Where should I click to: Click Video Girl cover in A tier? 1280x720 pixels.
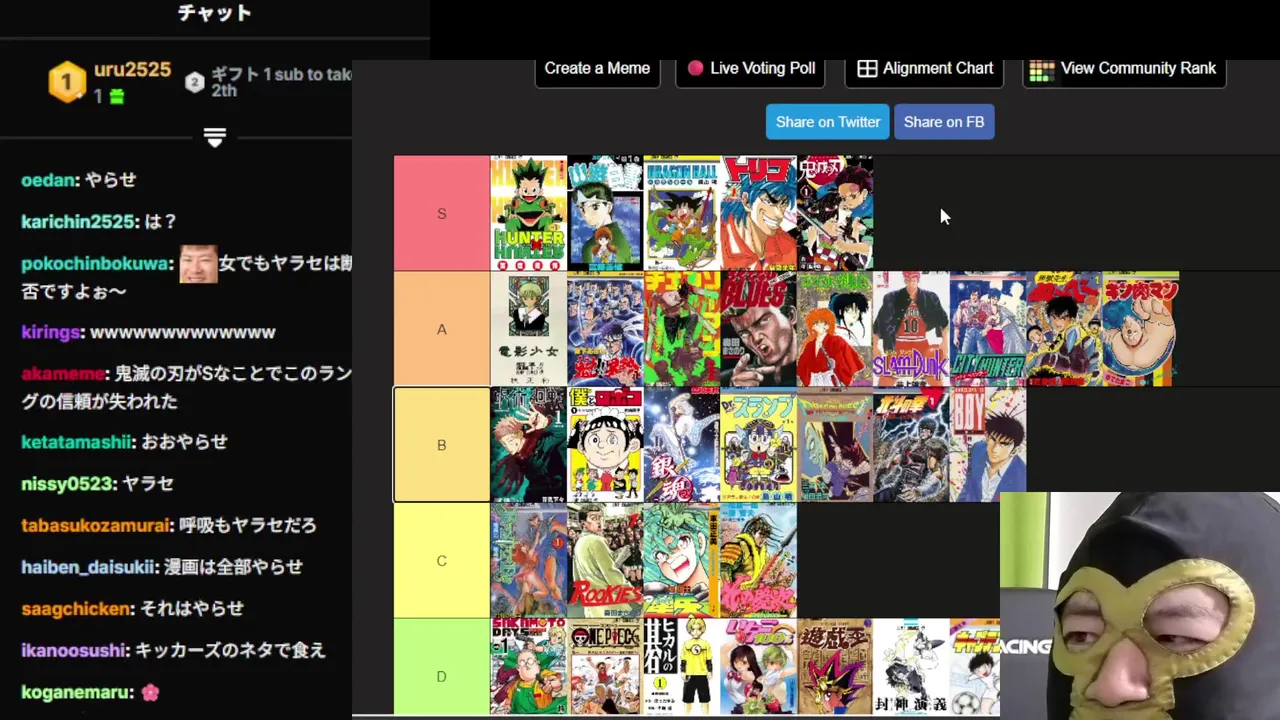[x=528, y=329]
